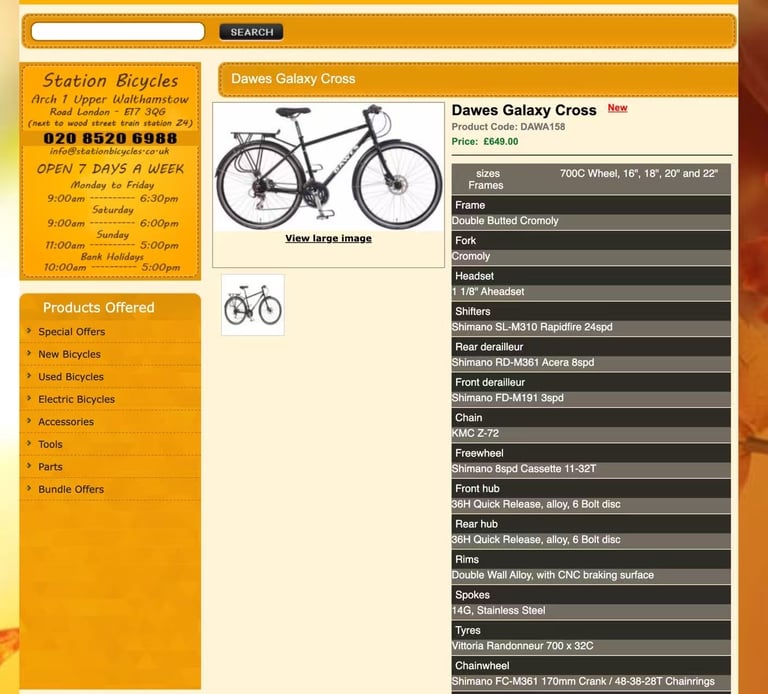Click the SEARCH button
Viewport: 768px width, 694px height.
pyautogui.click(x=251, y=32)
